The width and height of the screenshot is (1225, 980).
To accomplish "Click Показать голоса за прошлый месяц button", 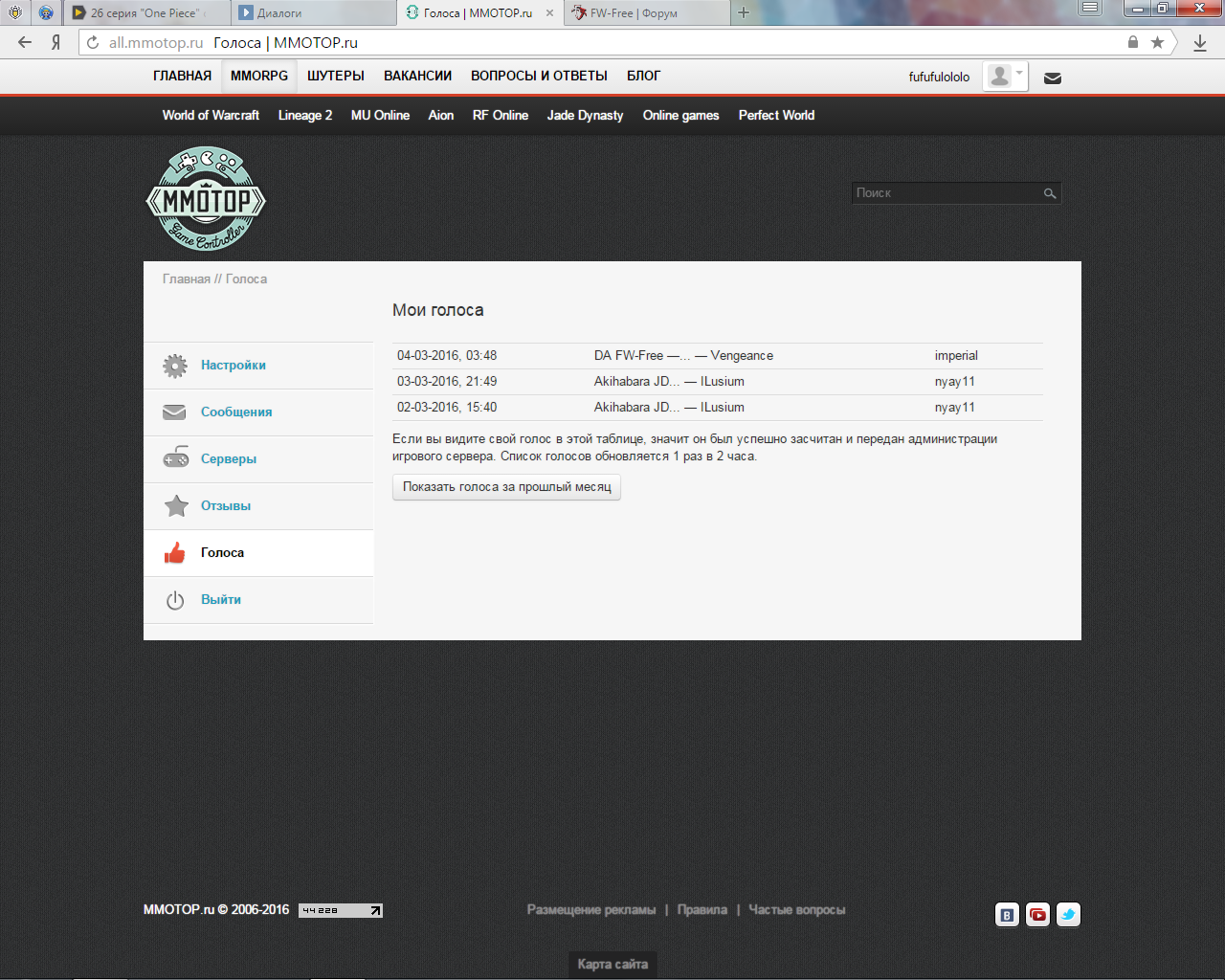I will (506, 487).
